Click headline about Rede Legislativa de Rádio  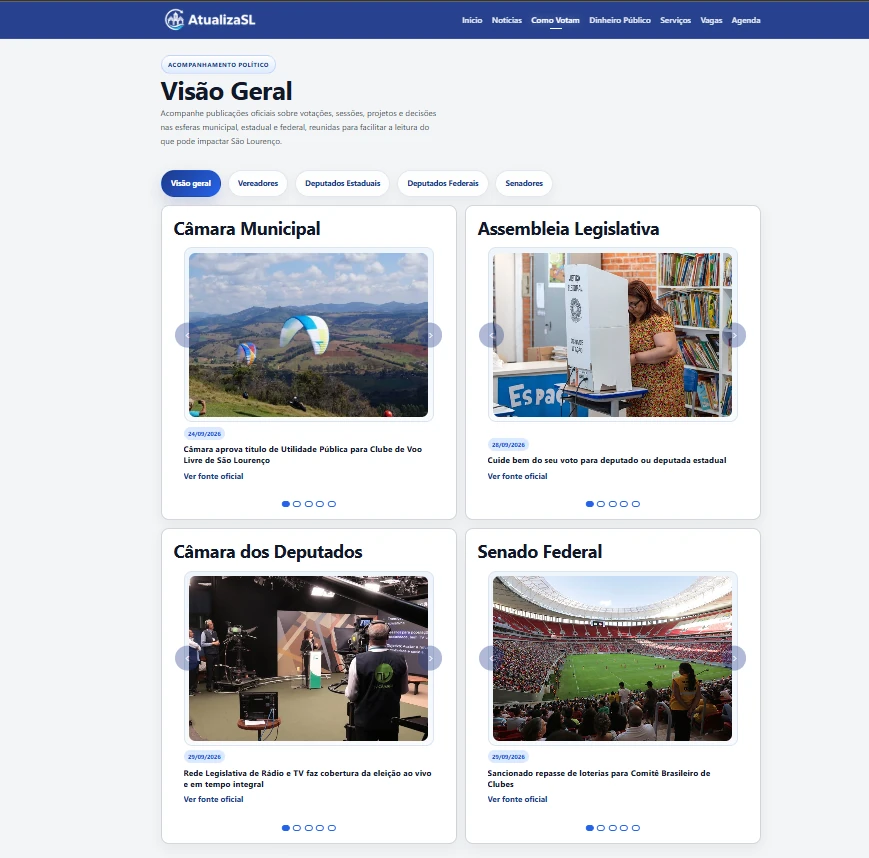pyautogui.click(x=307, y=778)
